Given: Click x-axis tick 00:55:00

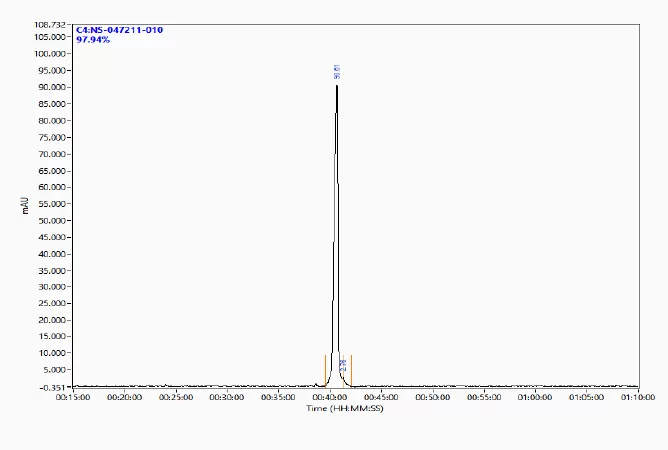Looking at the screenshot, I should pyautogui.click(x=484, y=397).
